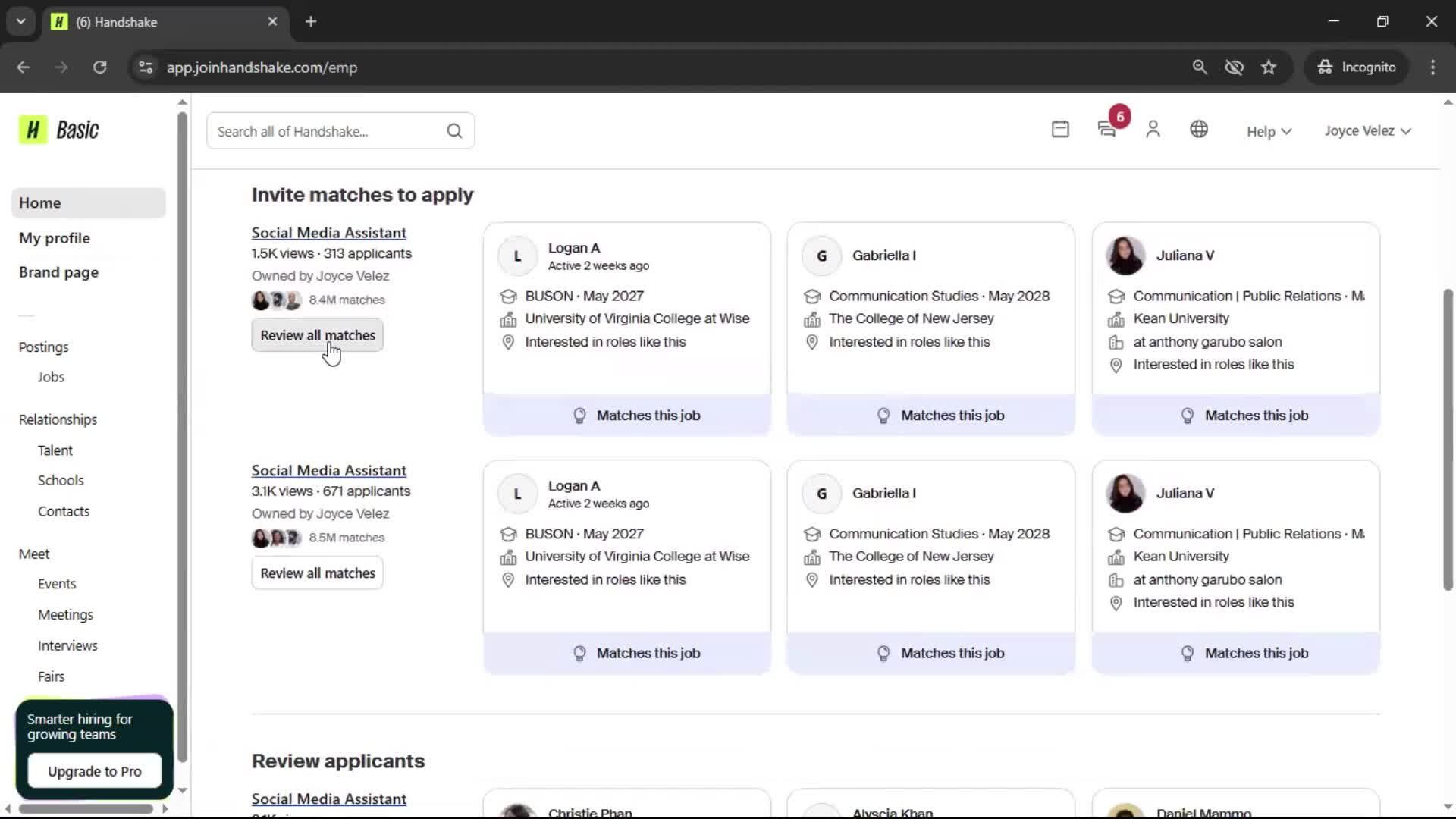This screenshot has height=819, width=1456.
Task: Open the calendar icon in the header
Action: 1060,130
